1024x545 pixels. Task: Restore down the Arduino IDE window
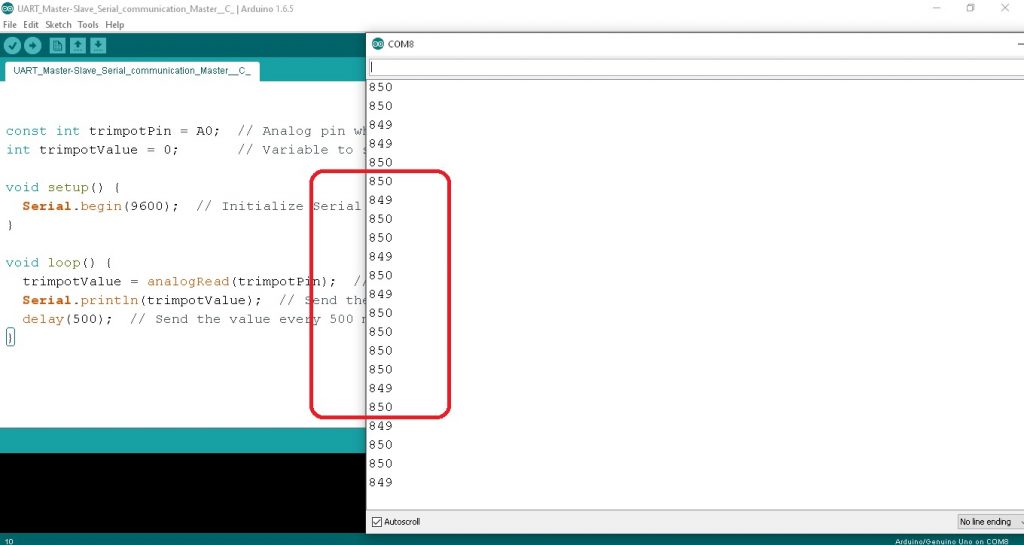click(970, 8)
